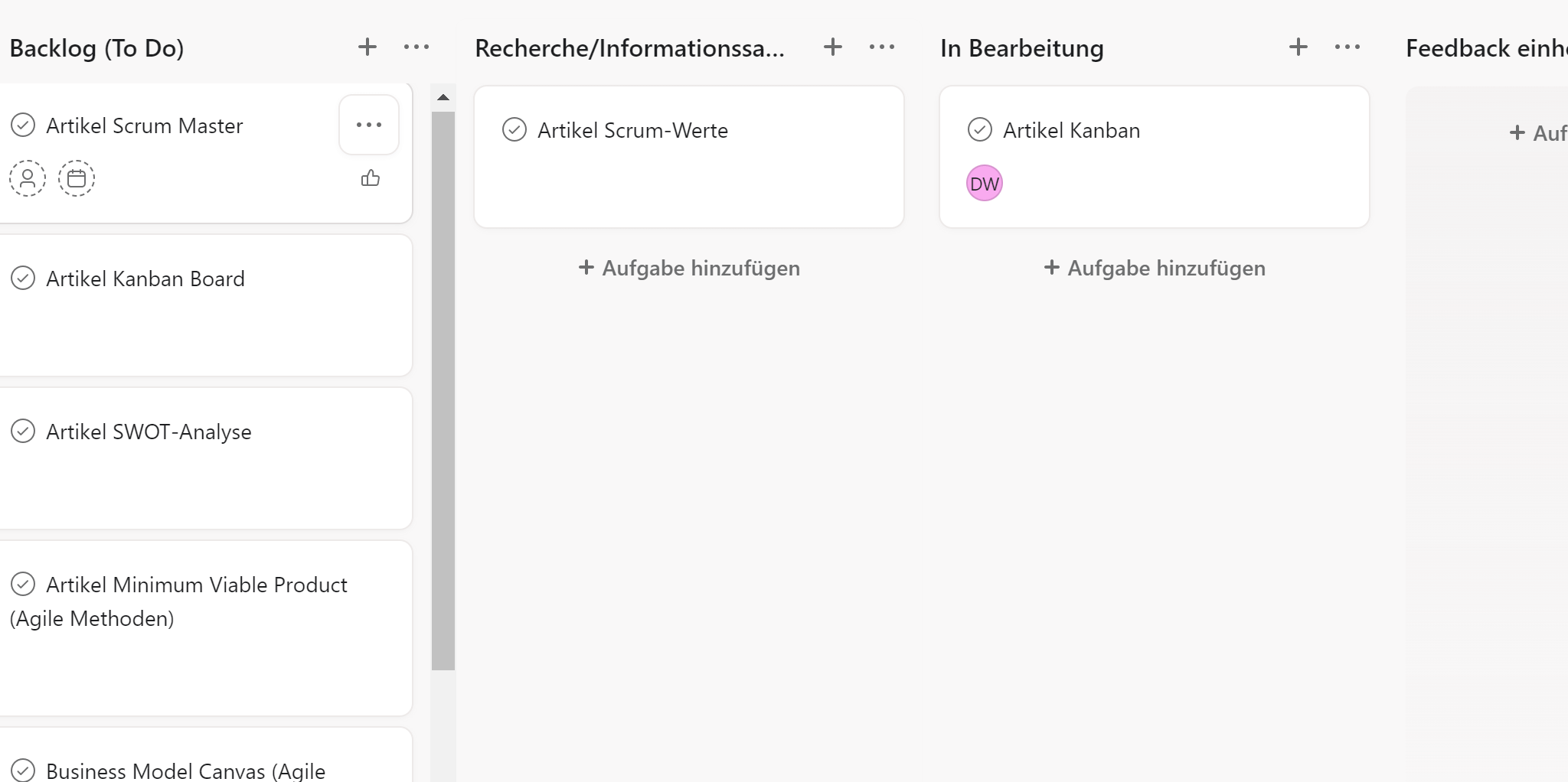The height and width of the screenshot is (782, 1568).
Task: Click Aufgabe hinzufügen under the Recherche column
Action: pyautogui.click(x=689, y=268)
